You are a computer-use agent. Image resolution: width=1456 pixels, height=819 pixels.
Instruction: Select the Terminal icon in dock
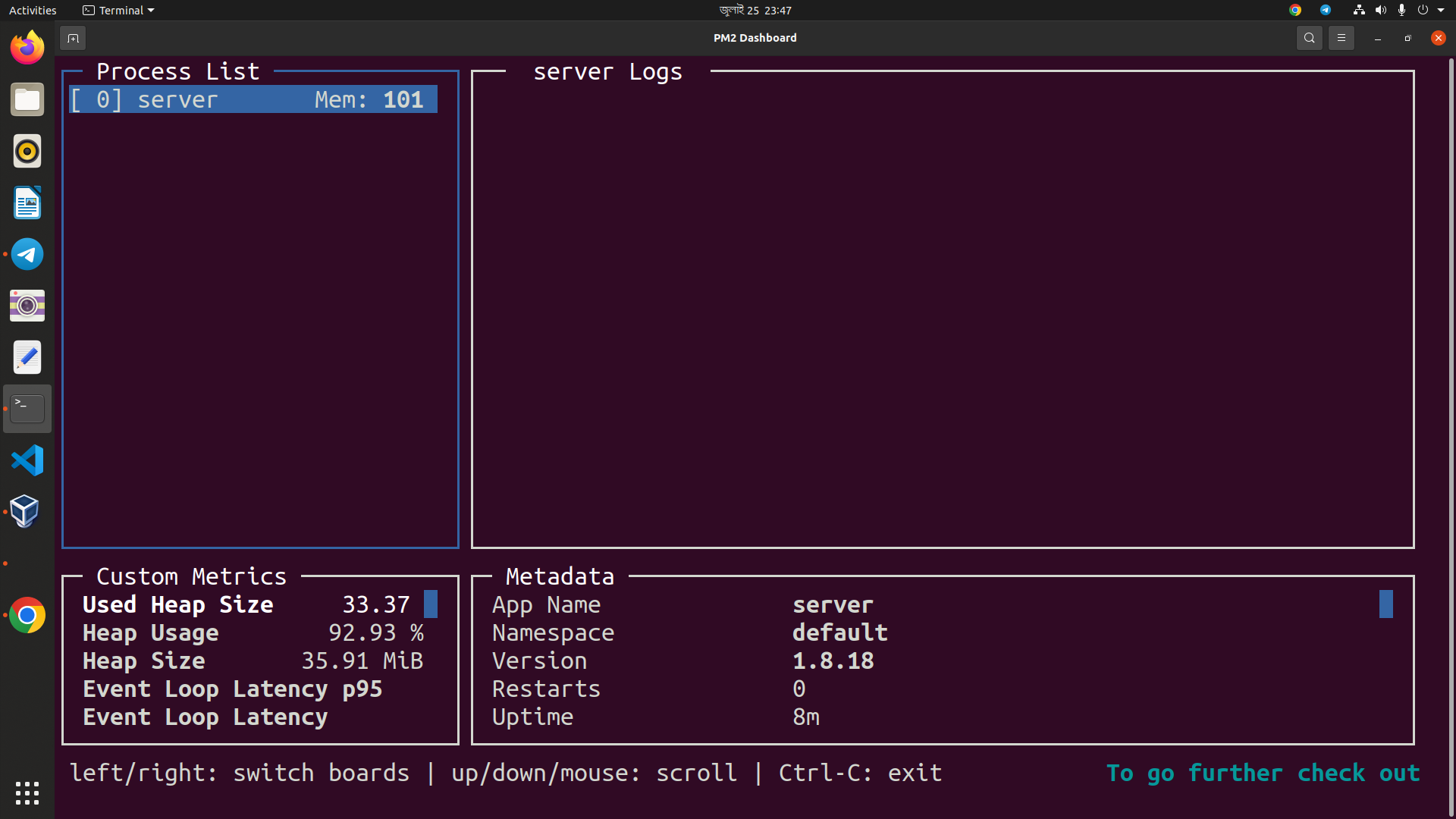(27, 409)
